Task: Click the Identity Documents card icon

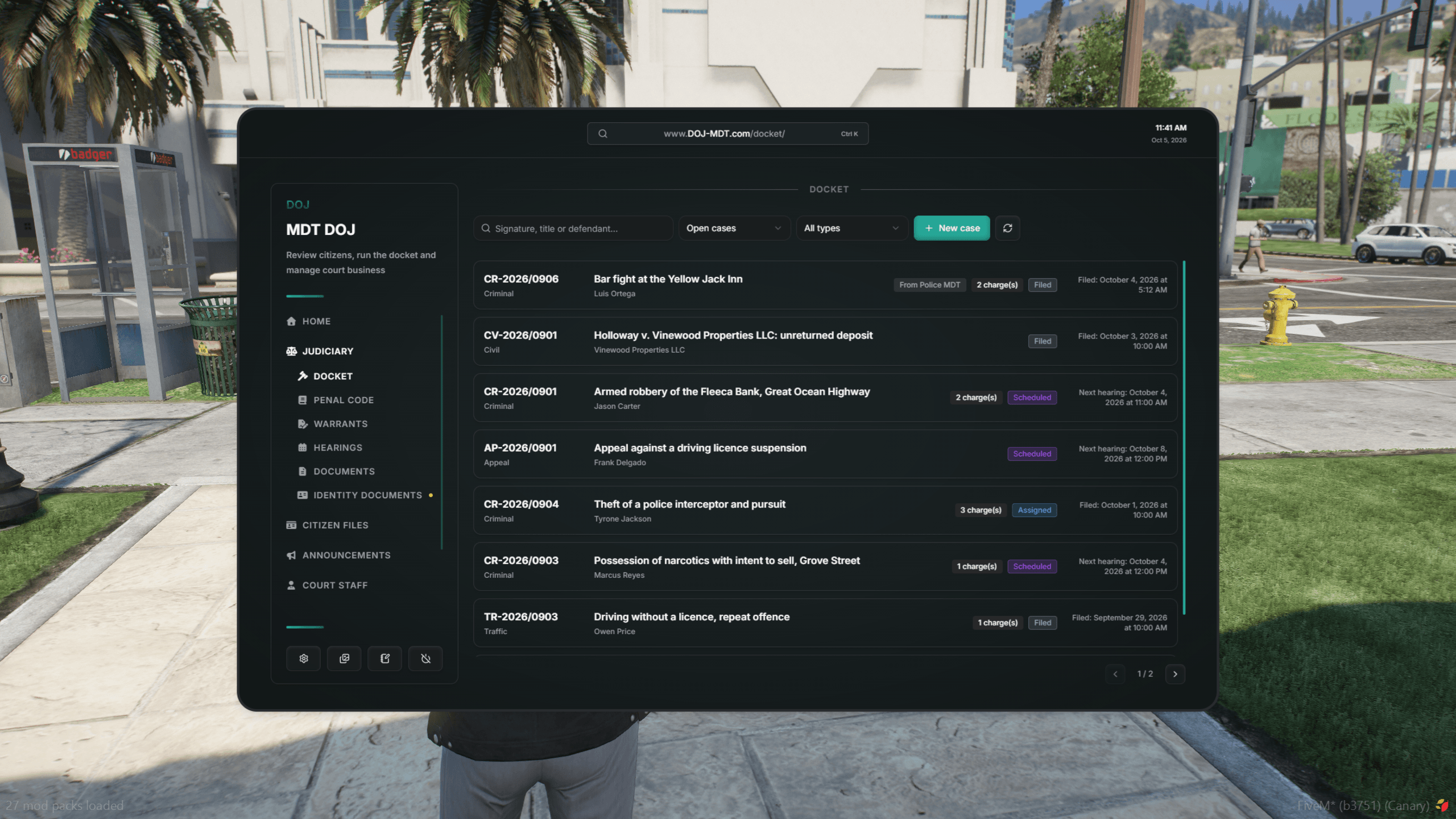Action: point(303,495)
